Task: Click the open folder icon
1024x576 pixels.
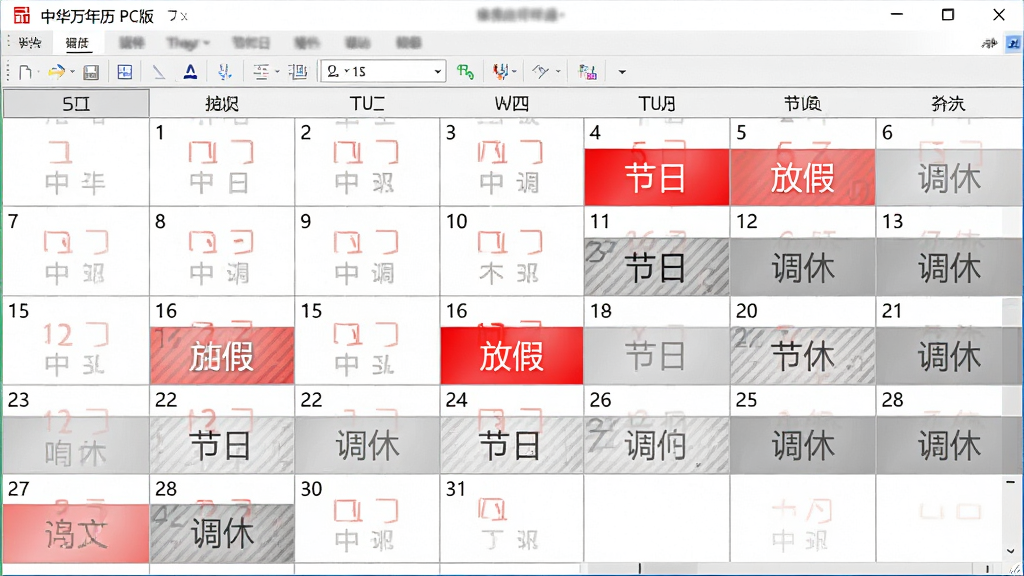Action: pos(56,72)
